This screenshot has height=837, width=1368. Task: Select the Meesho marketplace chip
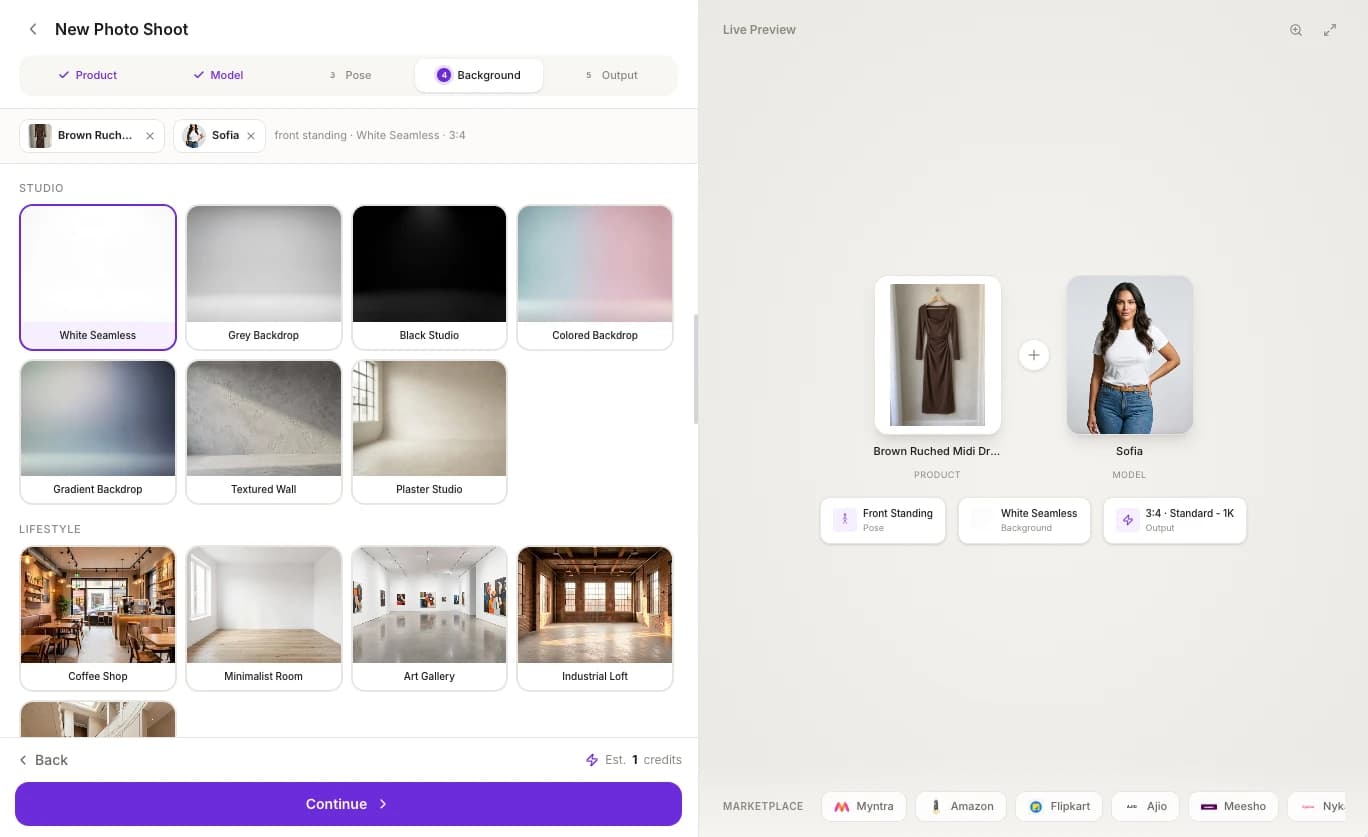1234,806
